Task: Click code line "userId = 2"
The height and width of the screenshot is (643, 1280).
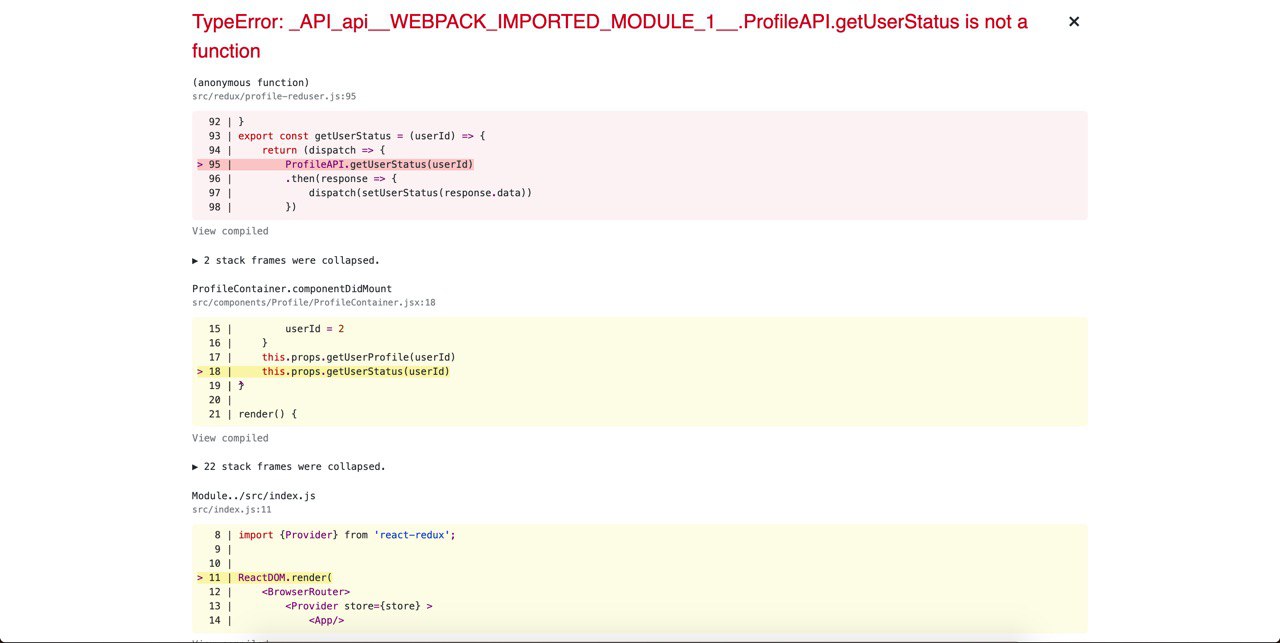Action: point(315,329)
